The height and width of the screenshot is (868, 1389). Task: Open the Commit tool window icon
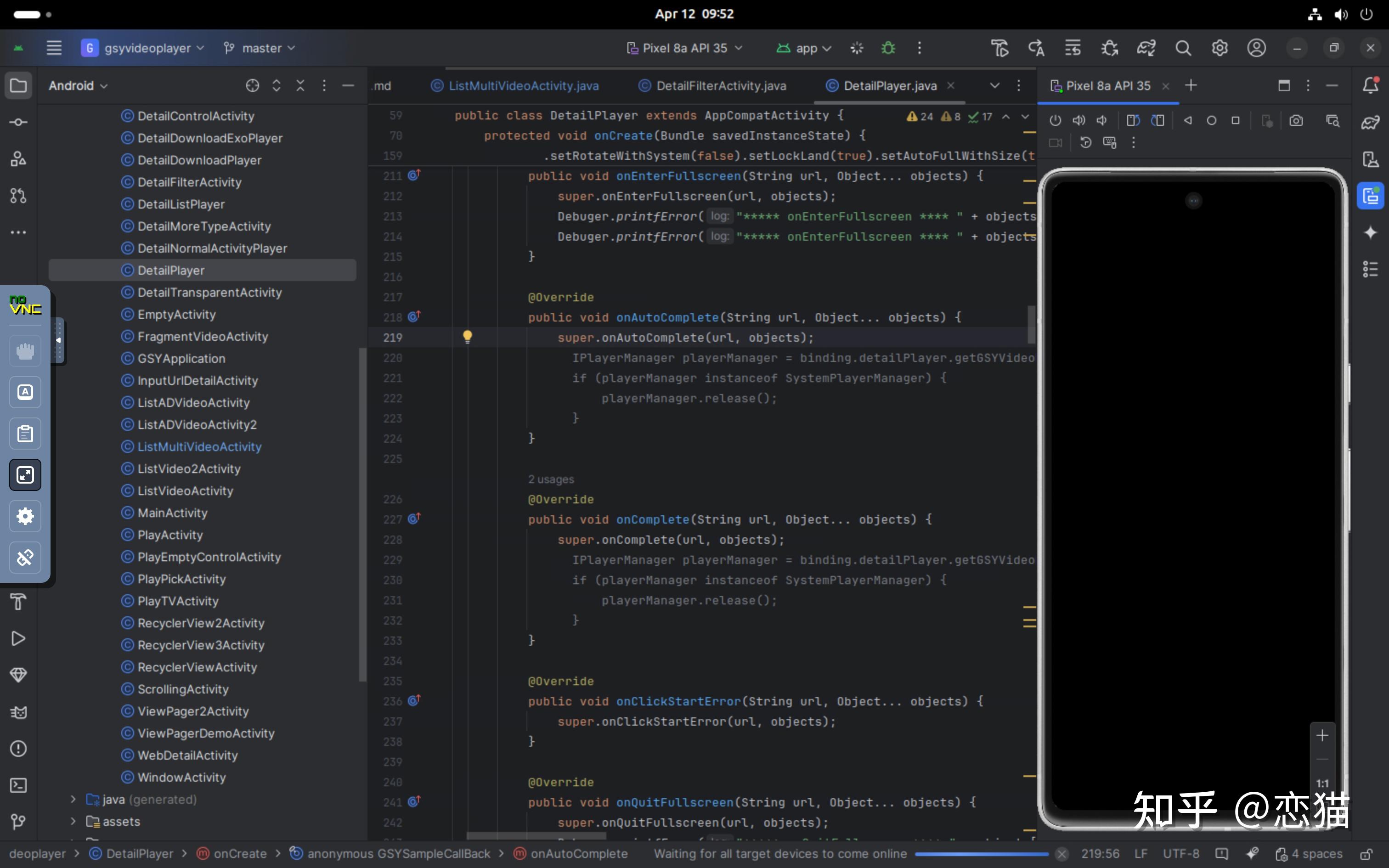click(18, 122)
